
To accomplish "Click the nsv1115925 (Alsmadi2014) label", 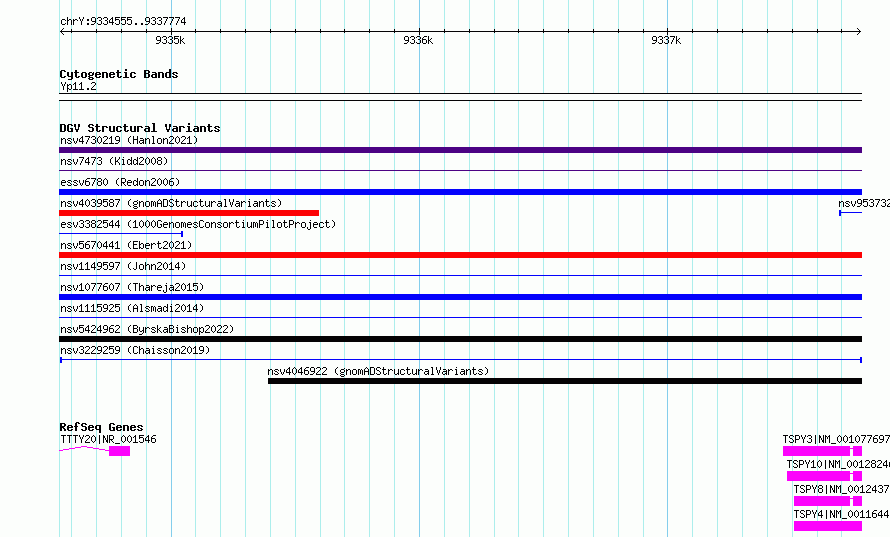I will point(132,308).
